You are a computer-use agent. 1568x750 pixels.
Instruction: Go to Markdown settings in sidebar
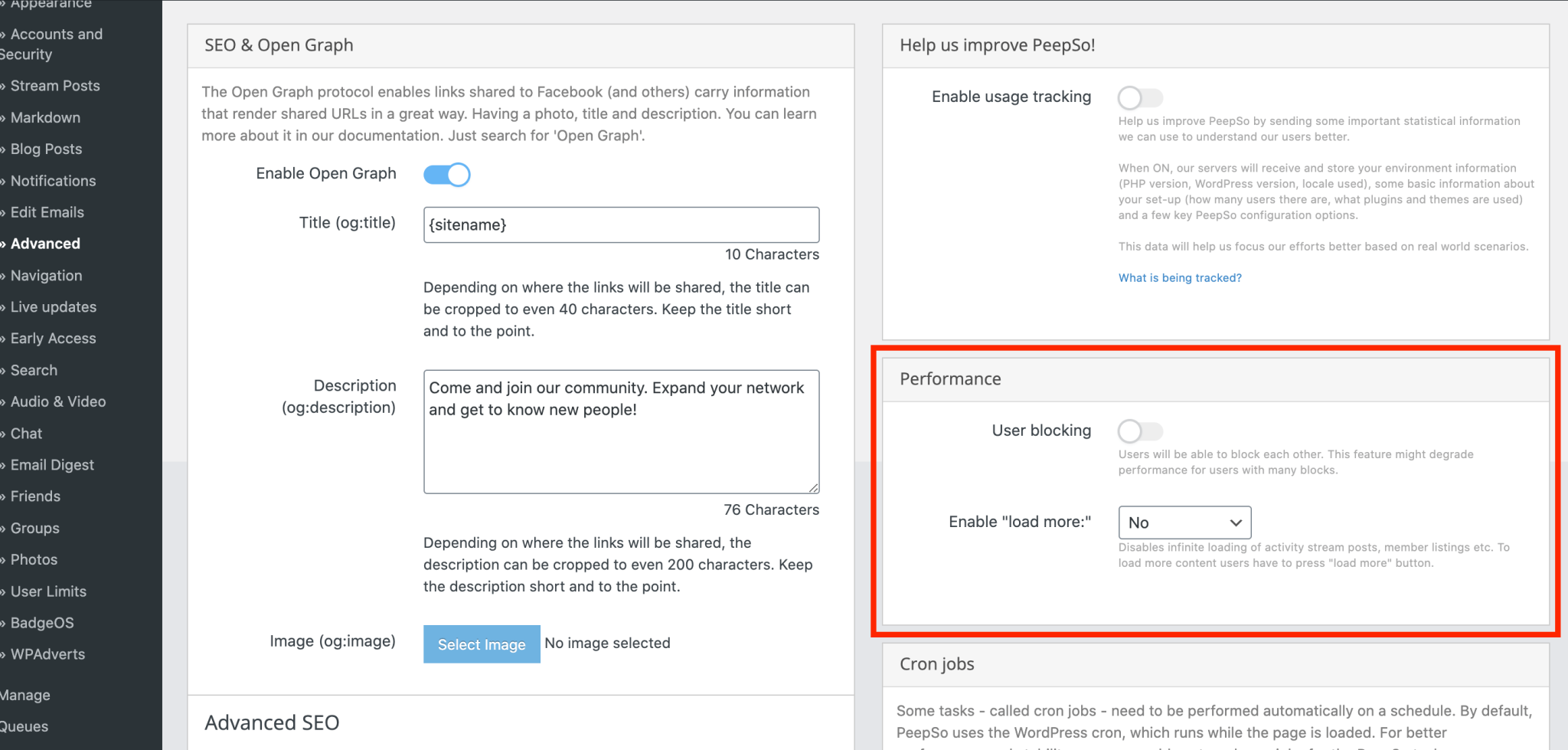point(45,118)
